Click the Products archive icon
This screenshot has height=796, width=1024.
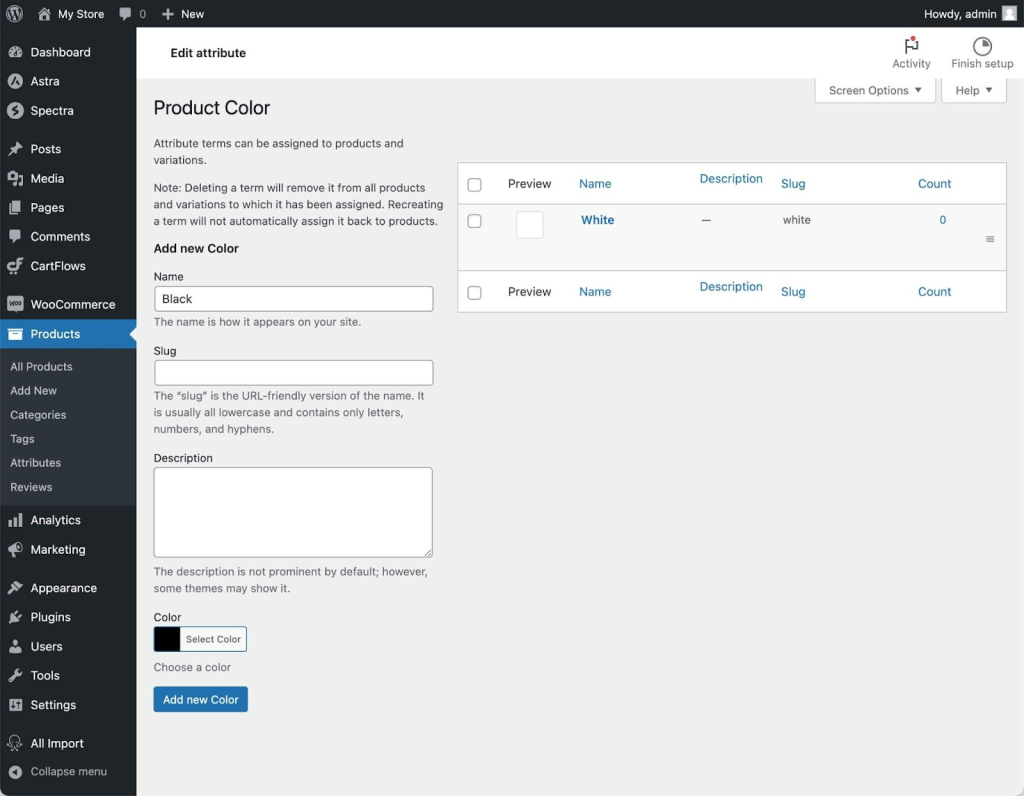click(15, 334)
